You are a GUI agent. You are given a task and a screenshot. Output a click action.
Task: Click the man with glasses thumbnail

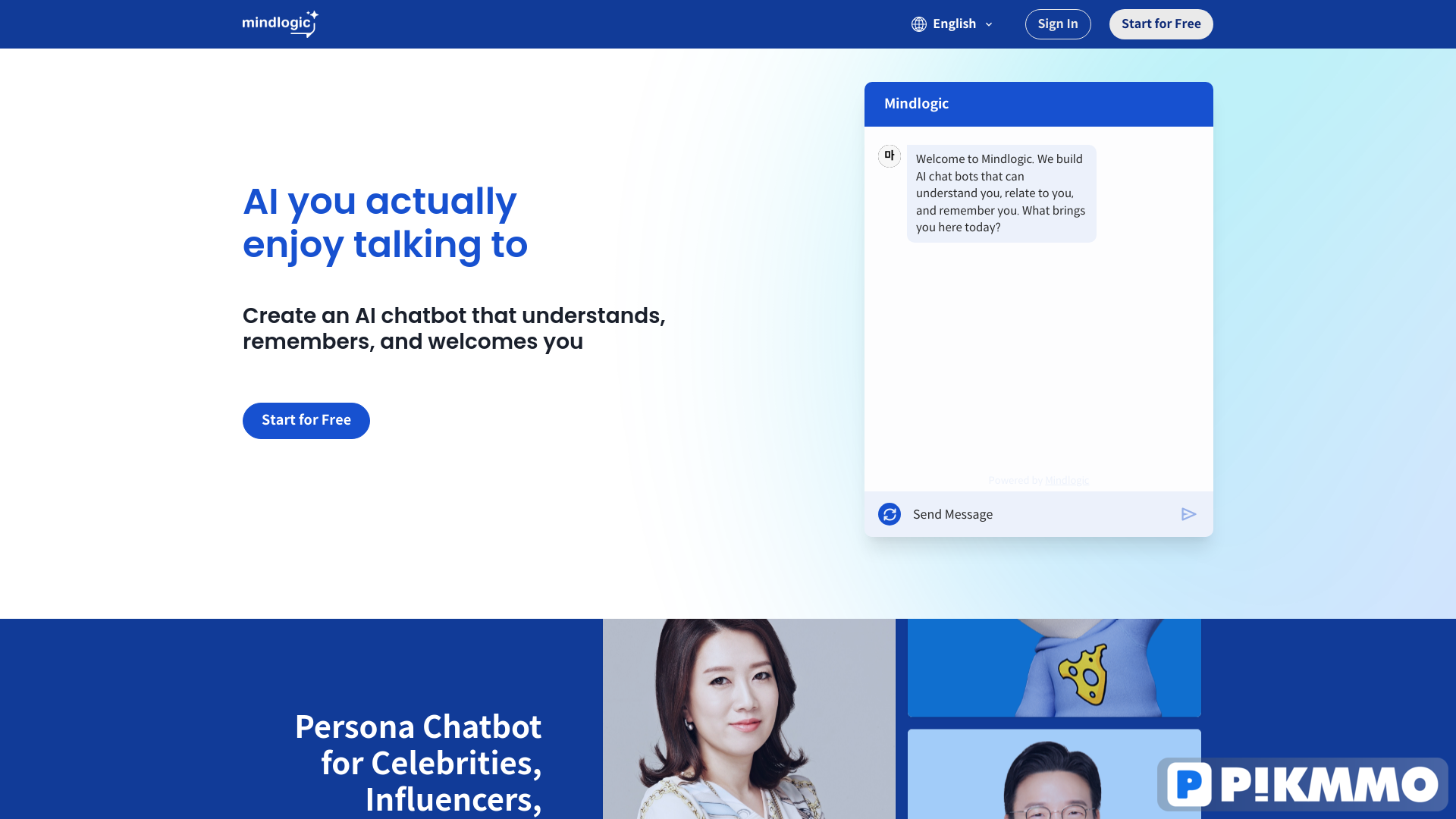pyautogui.click(x=1054, y=774)
